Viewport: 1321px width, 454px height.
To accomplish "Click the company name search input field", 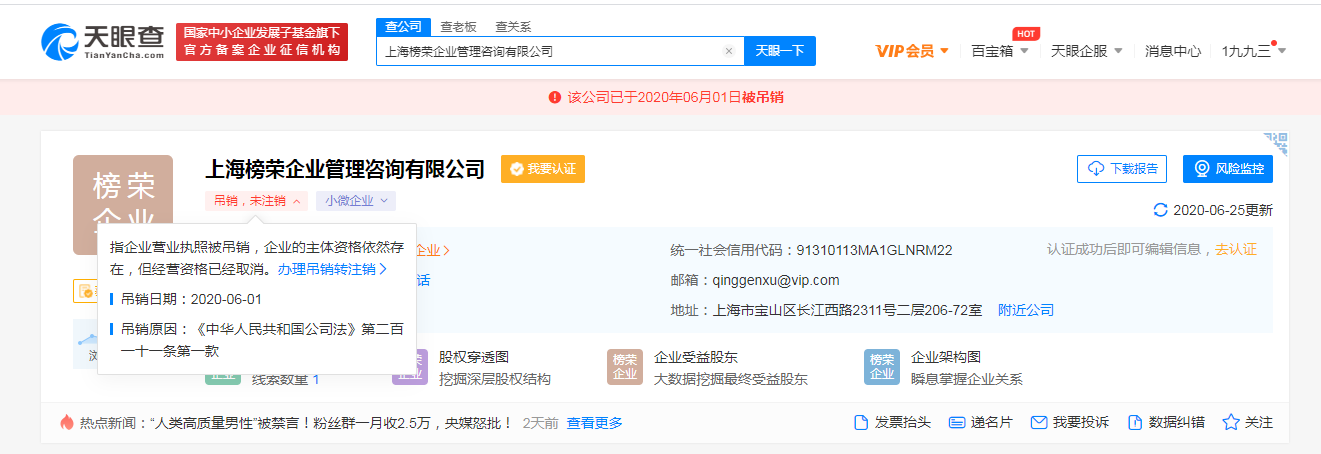I will pos(550,51).
